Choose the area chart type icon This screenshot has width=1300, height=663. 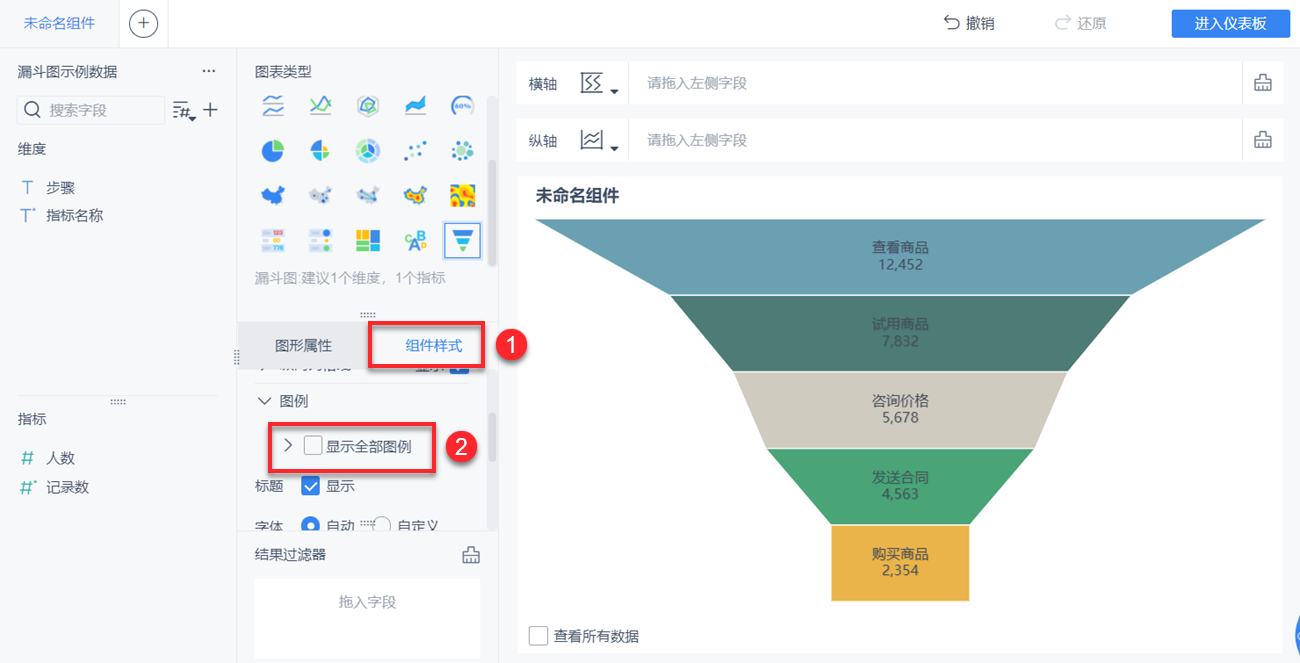pyautogui.click(x=415, y=105)
